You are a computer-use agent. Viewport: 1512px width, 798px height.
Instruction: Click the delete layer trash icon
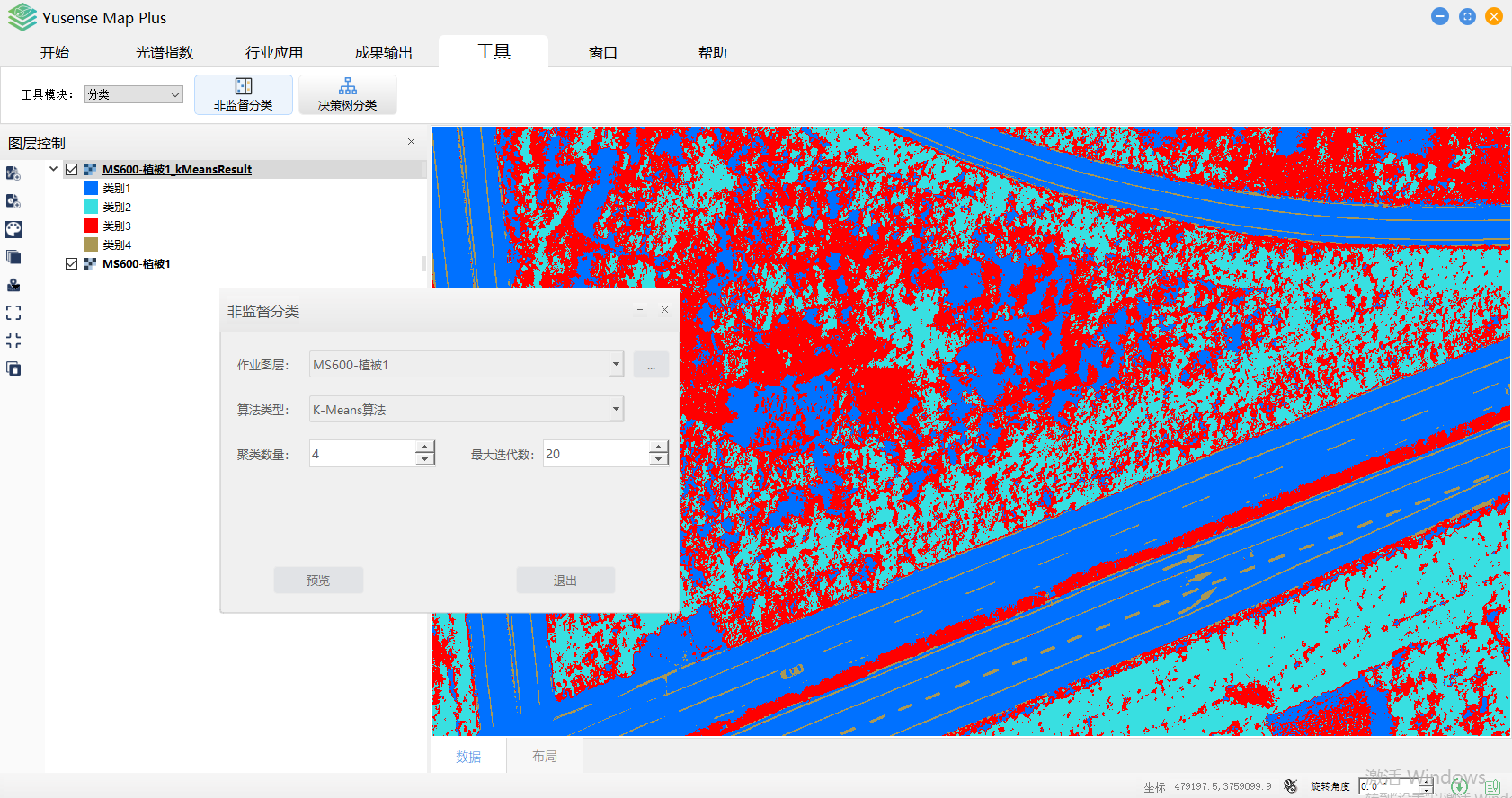tap(13, 368)
